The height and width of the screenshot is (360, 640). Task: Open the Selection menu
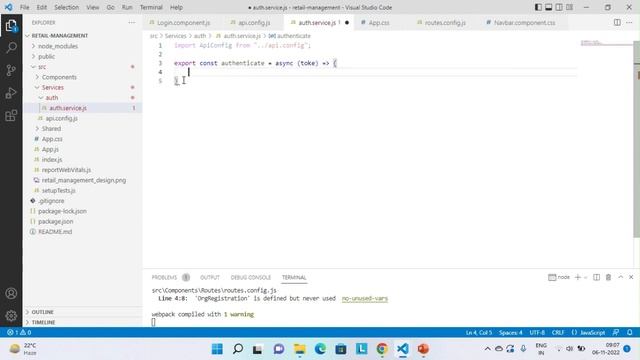pos(67,7)
